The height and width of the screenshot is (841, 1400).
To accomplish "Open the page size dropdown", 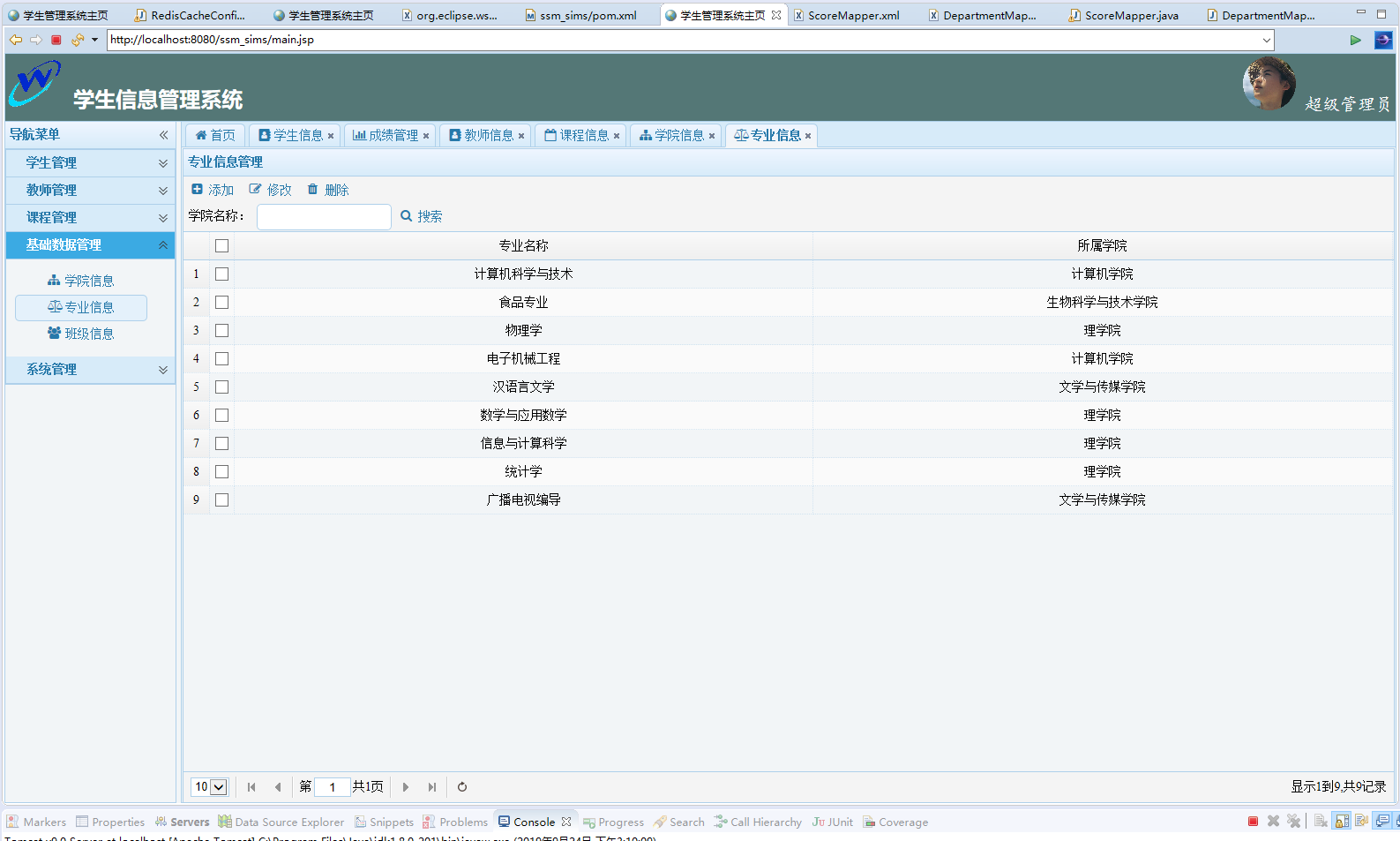I will point(210,787).
